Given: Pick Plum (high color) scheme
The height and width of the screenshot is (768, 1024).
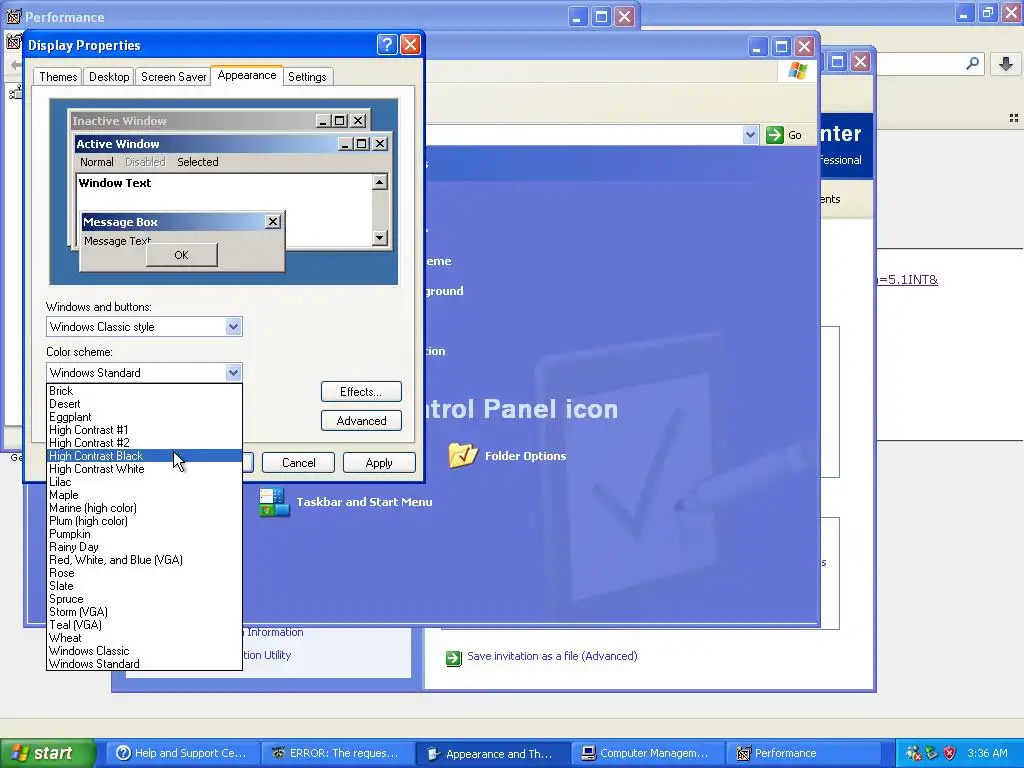Looking at the screenshot, I should point(144,520).
